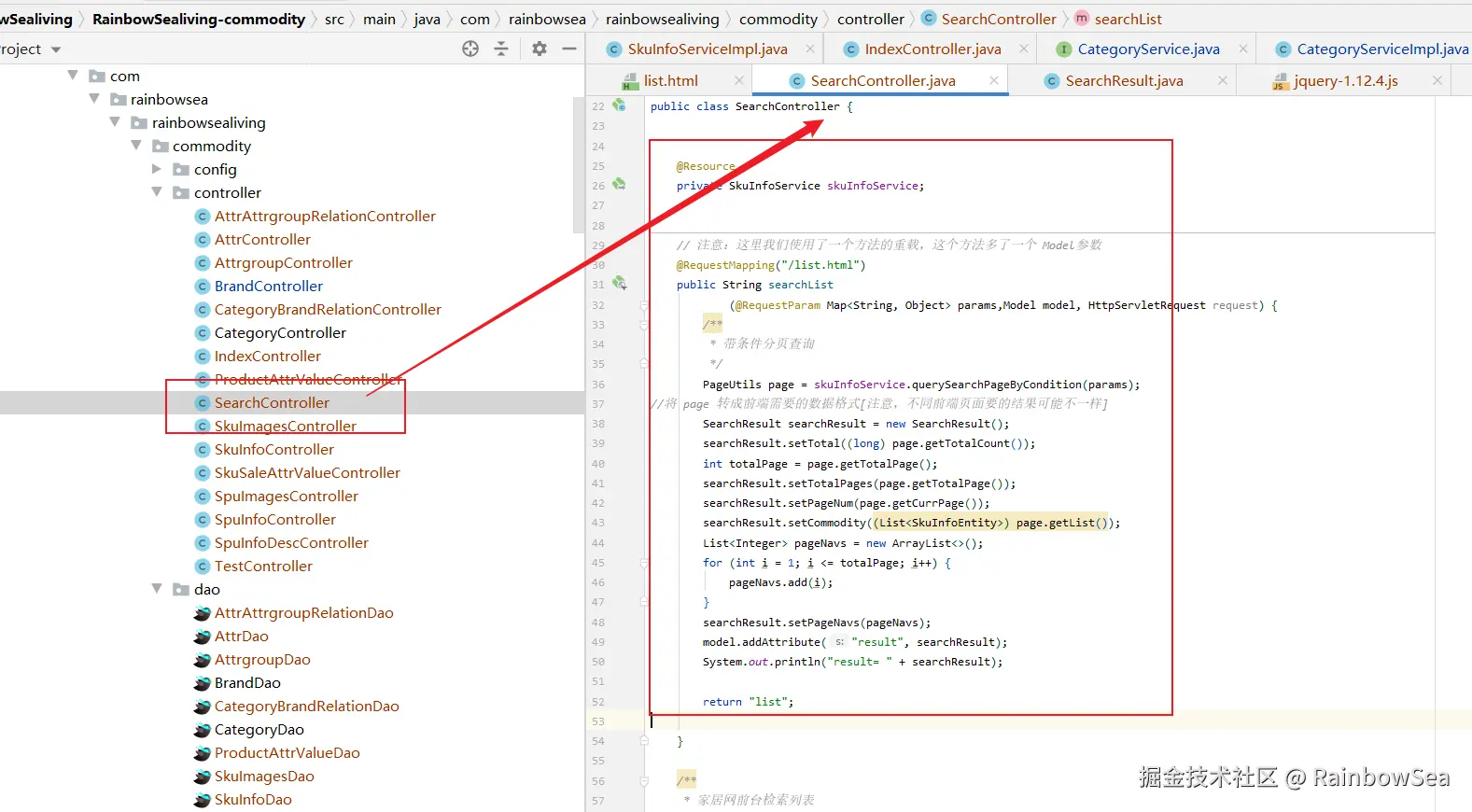
Task: Expand the config folder
Action: pyautogui.click(x=157, y=169)
